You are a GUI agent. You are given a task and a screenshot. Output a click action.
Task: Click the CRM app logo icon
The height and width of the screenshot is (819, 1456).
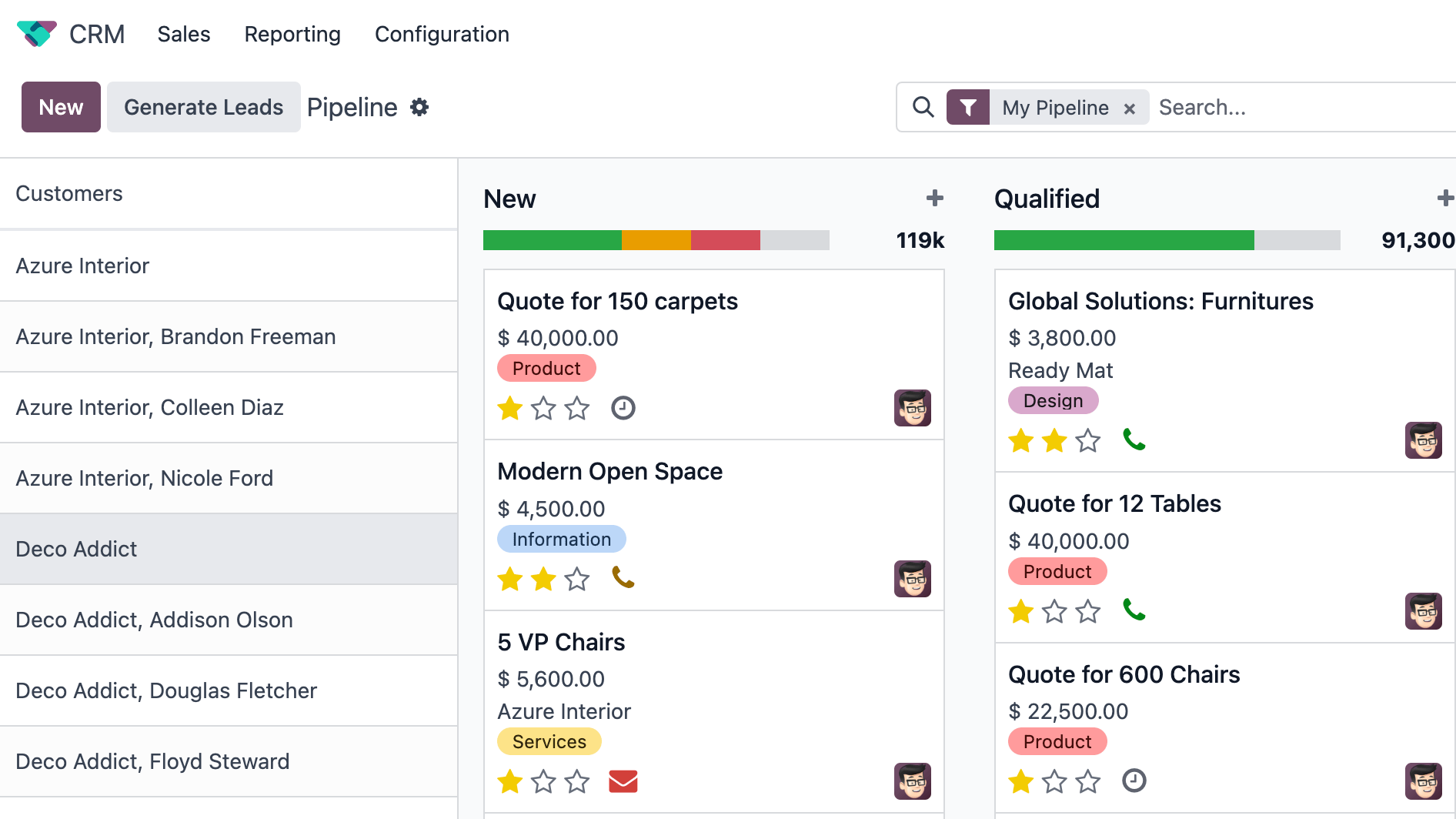pos(36,34)
